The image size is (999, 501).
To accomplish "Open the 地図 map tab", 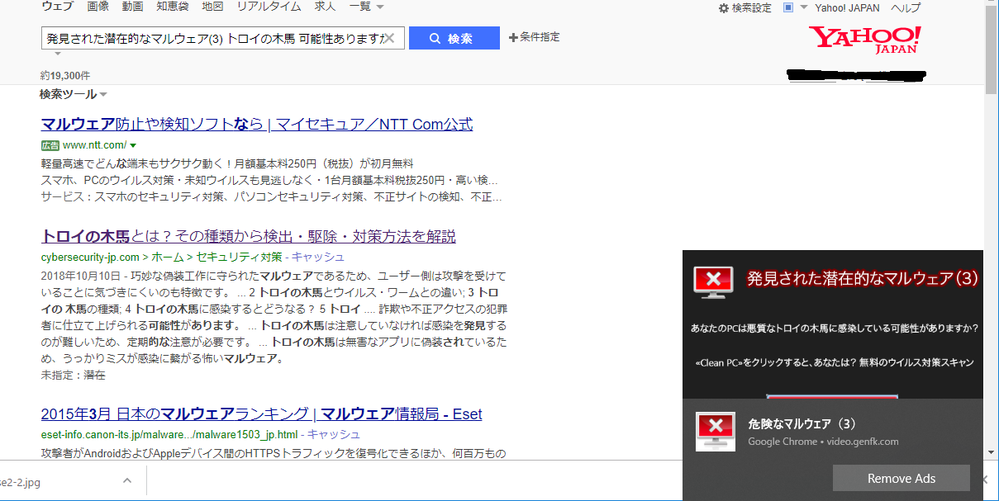I will coord(212,6).
